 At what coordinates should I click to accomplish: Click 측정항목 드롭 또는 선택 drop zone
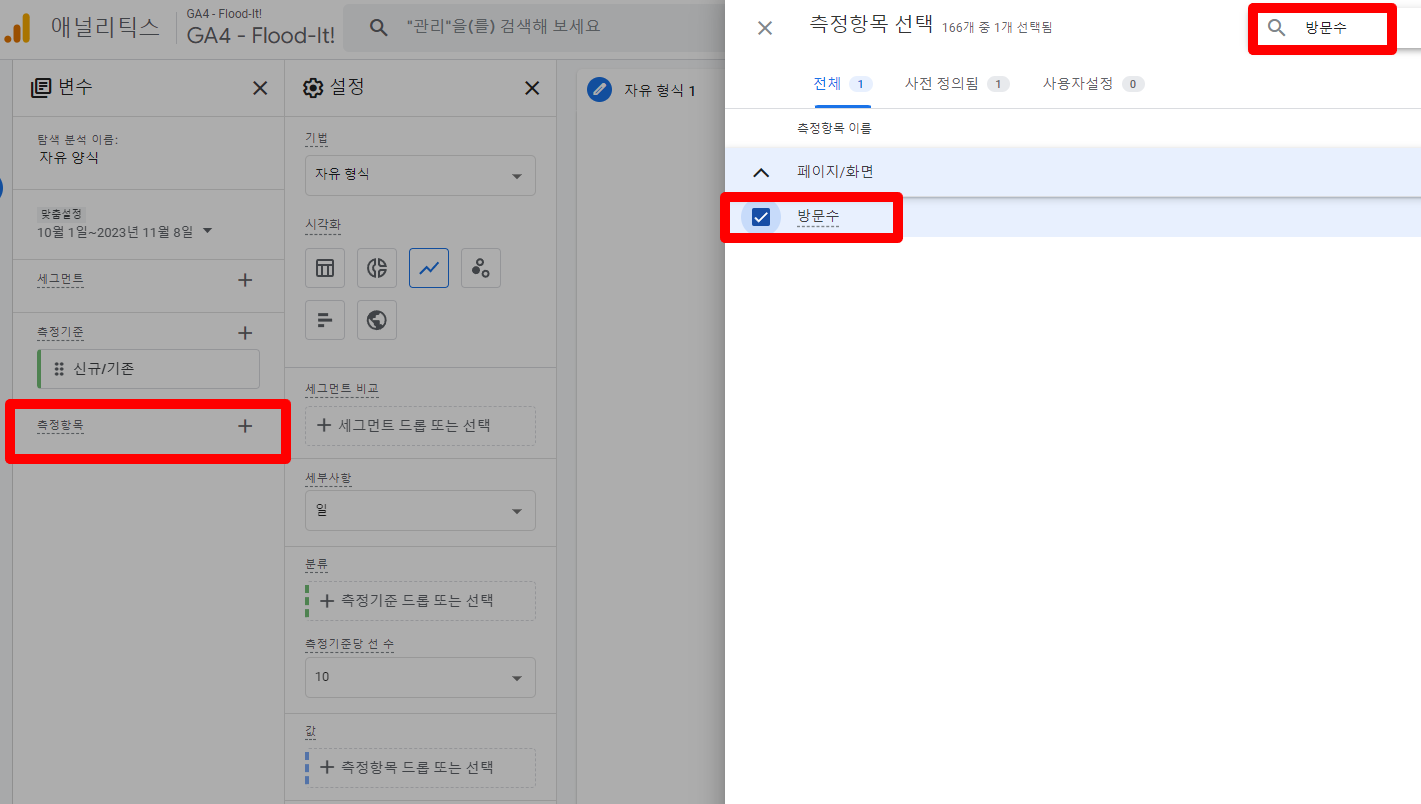click(420, 768)
